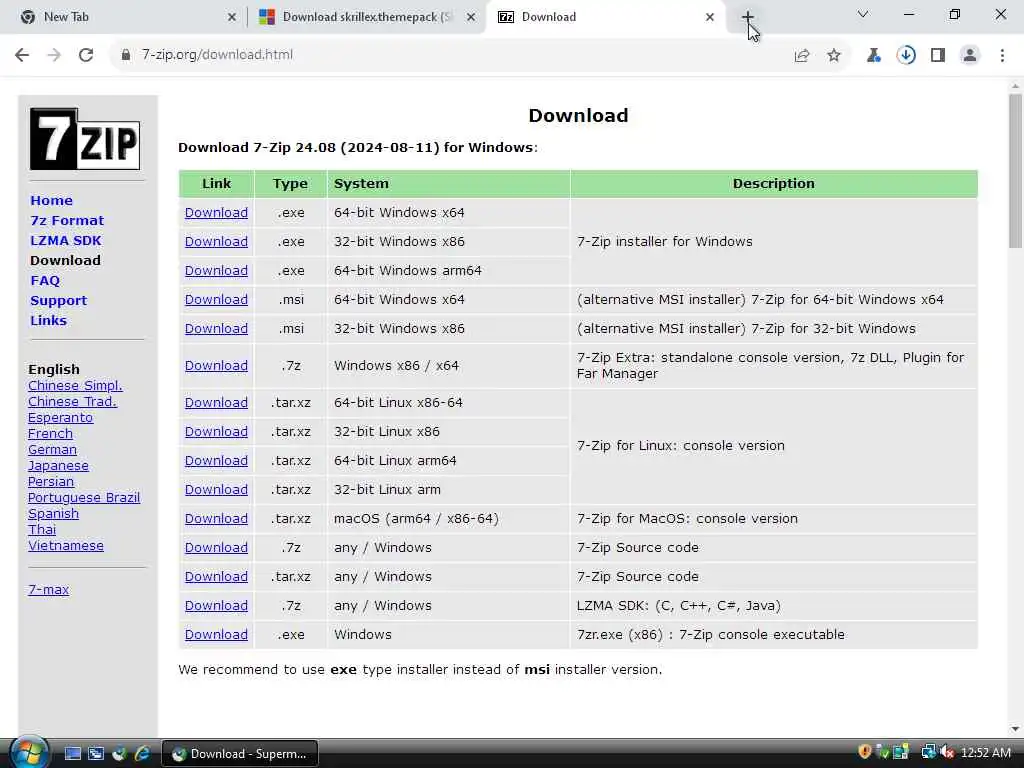The image size is (1024, 768).
Task: Click Show Desktop quick launch icon
Action: (72, 754)
